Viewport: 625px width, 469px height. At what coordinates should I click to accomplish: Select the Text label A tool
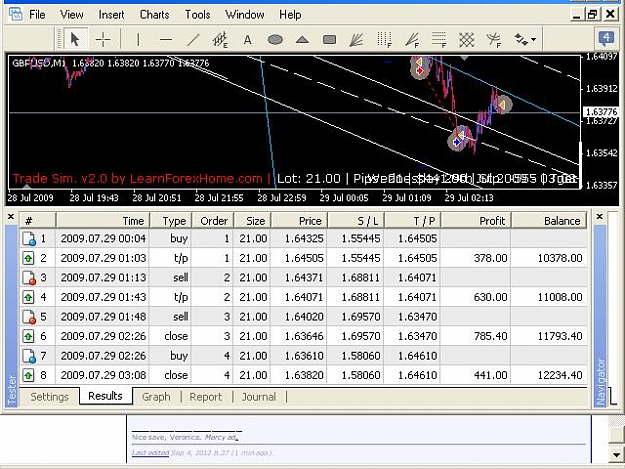(x=248, y=39)
